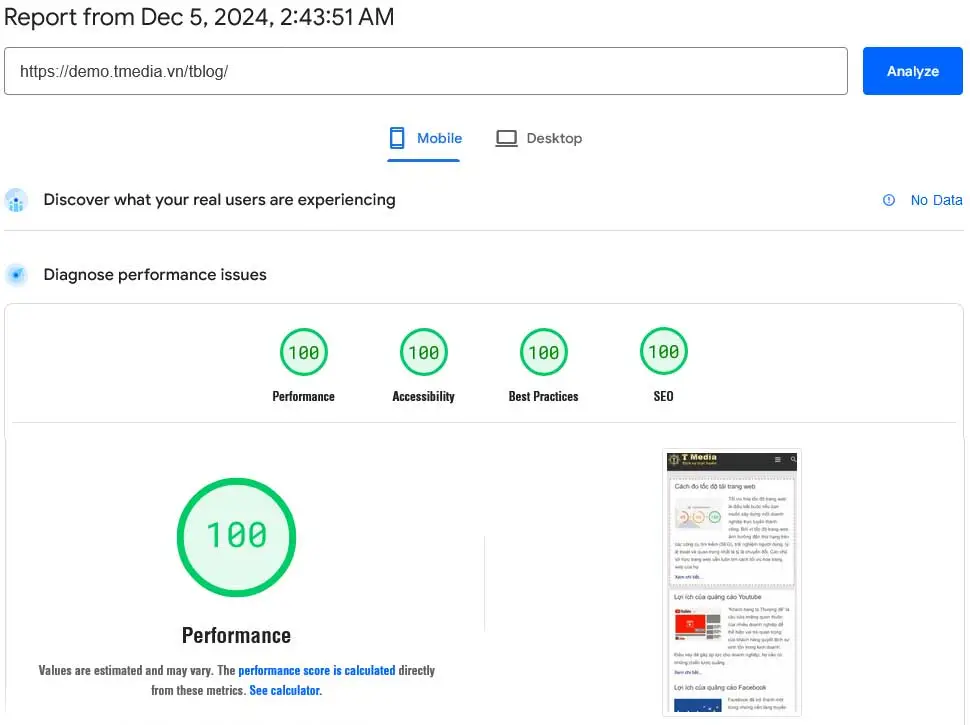970x725 pixels.
Task: Switch to the Mobile tab
Action: click(x=426, y=138)
